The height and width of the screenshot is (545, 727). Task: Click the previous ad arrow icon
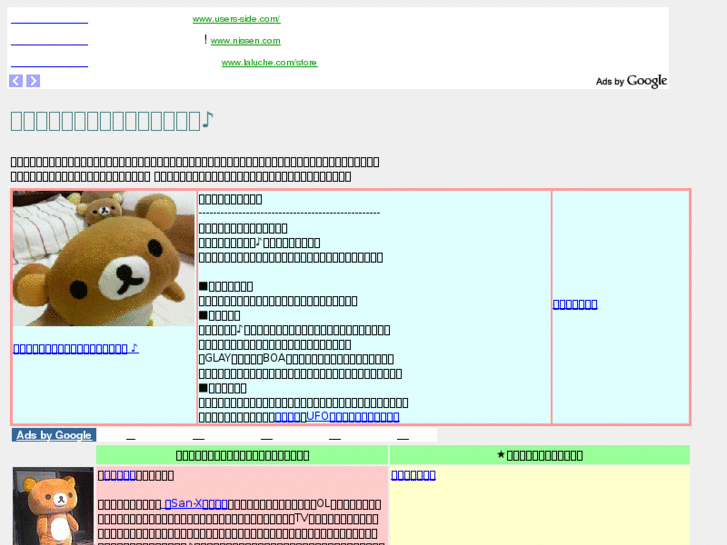pyautogui.click(x=16, y=81)
